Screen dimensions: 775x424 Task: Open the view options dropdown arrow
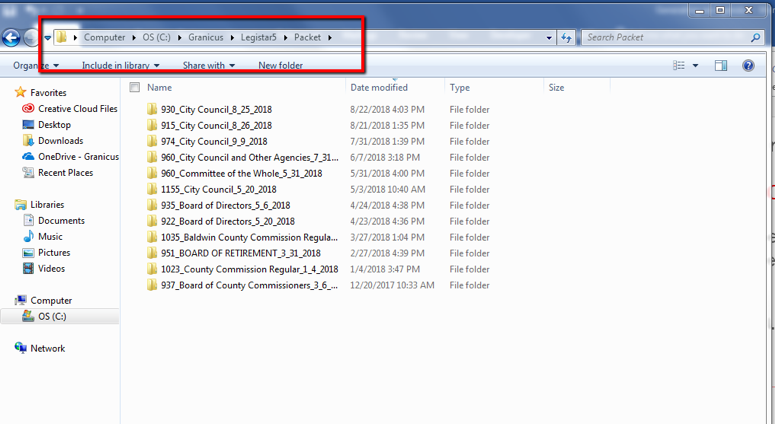(x=695, y=65)
